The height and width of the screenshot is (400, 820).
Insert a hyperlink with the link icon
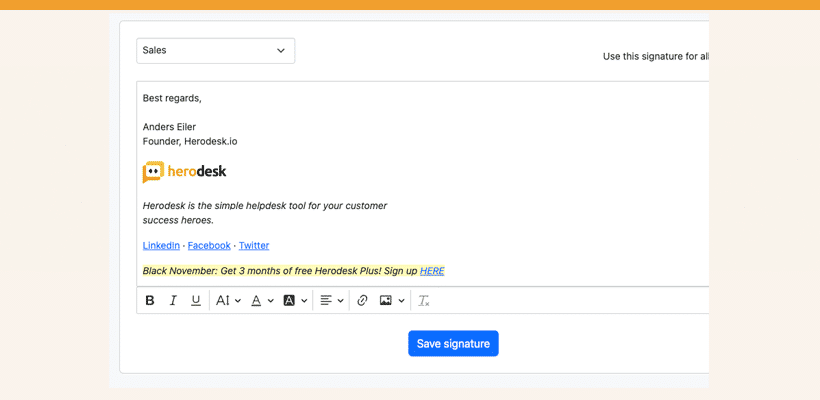tap(362, 301)
